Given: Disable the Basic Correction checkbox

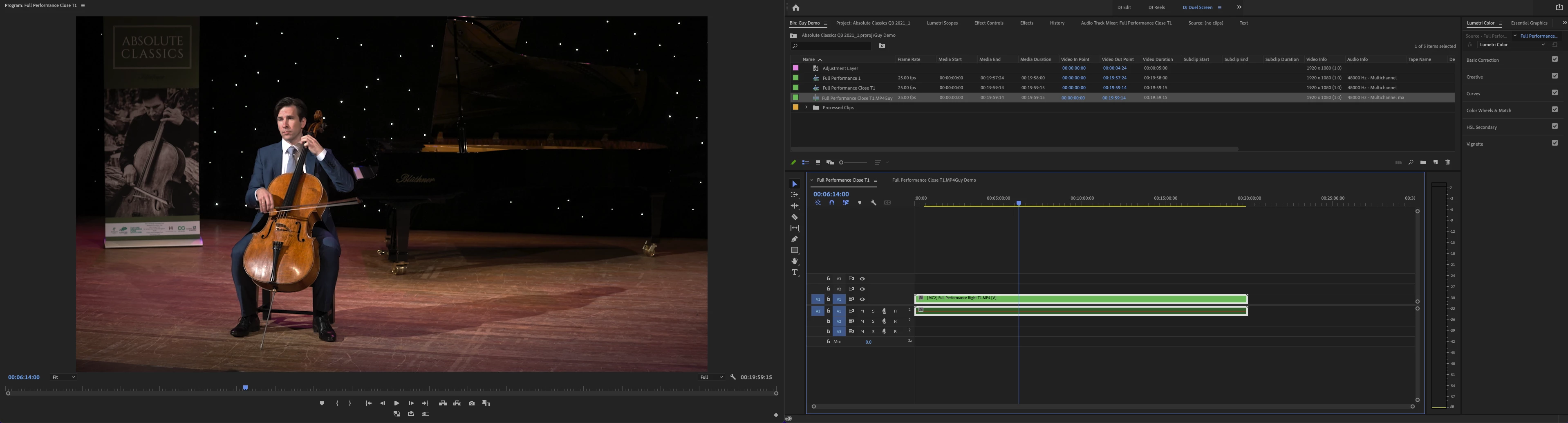Looking at the screenshot, I should click(1555, 60).
